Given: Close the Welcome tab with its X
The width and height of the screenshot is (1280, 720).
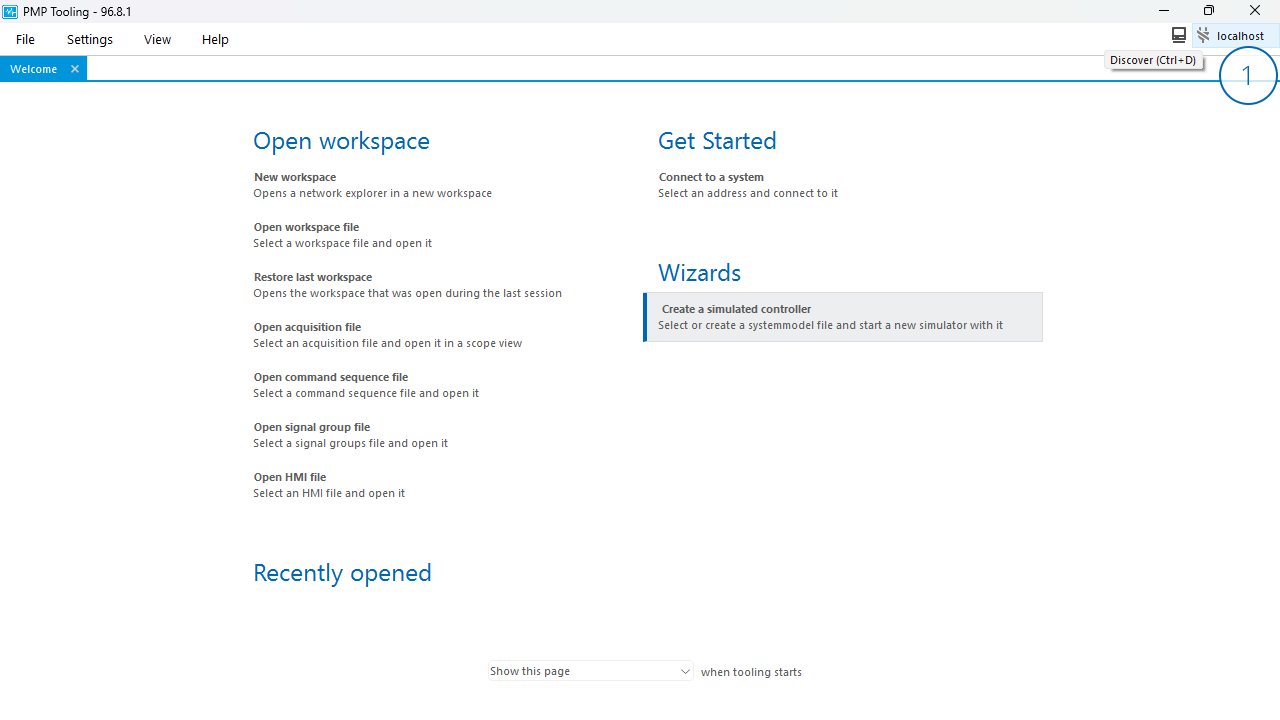Looking at the screenshot, I should [75, 69].
